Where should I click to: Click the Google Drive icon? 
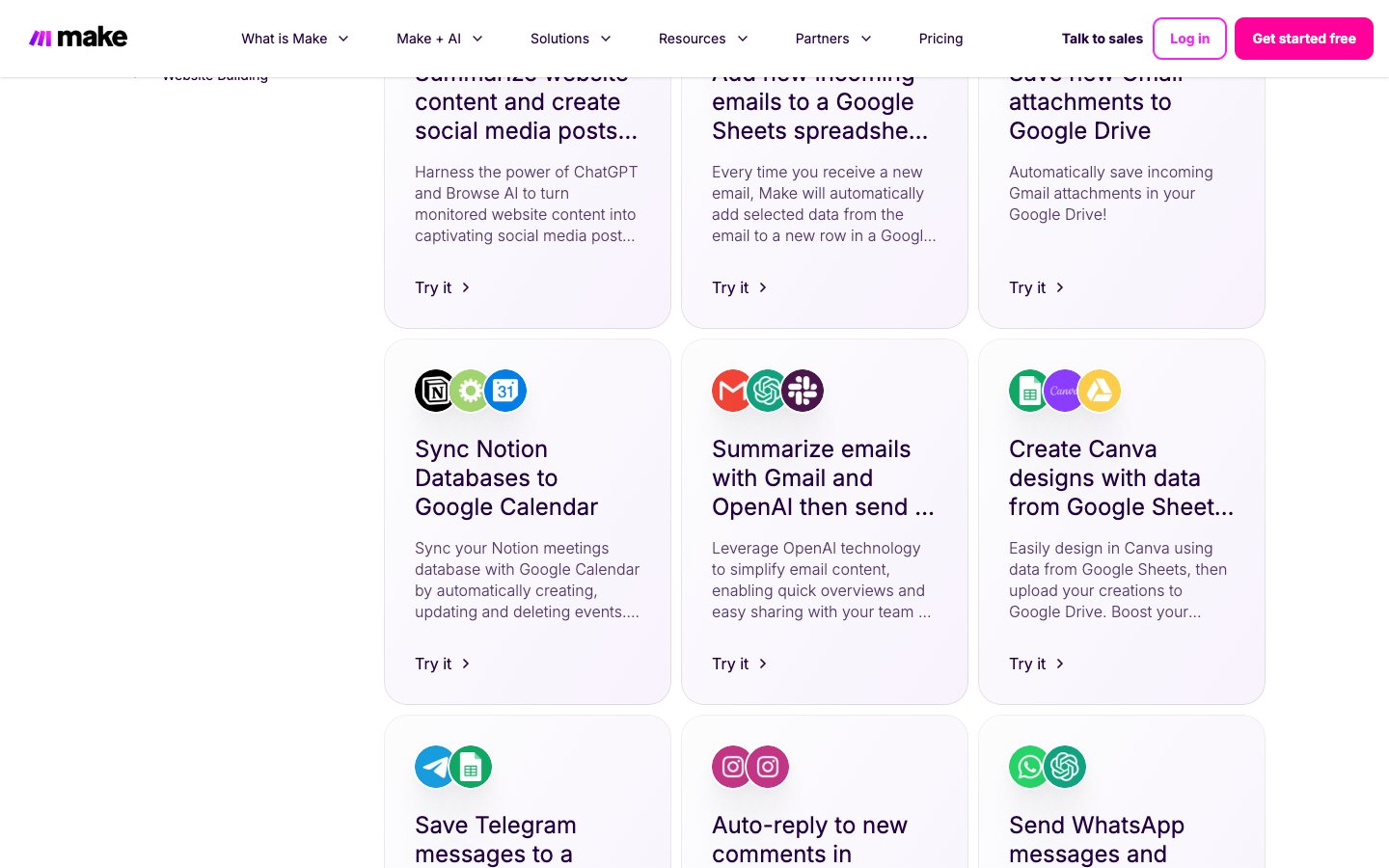[1101, 391]
